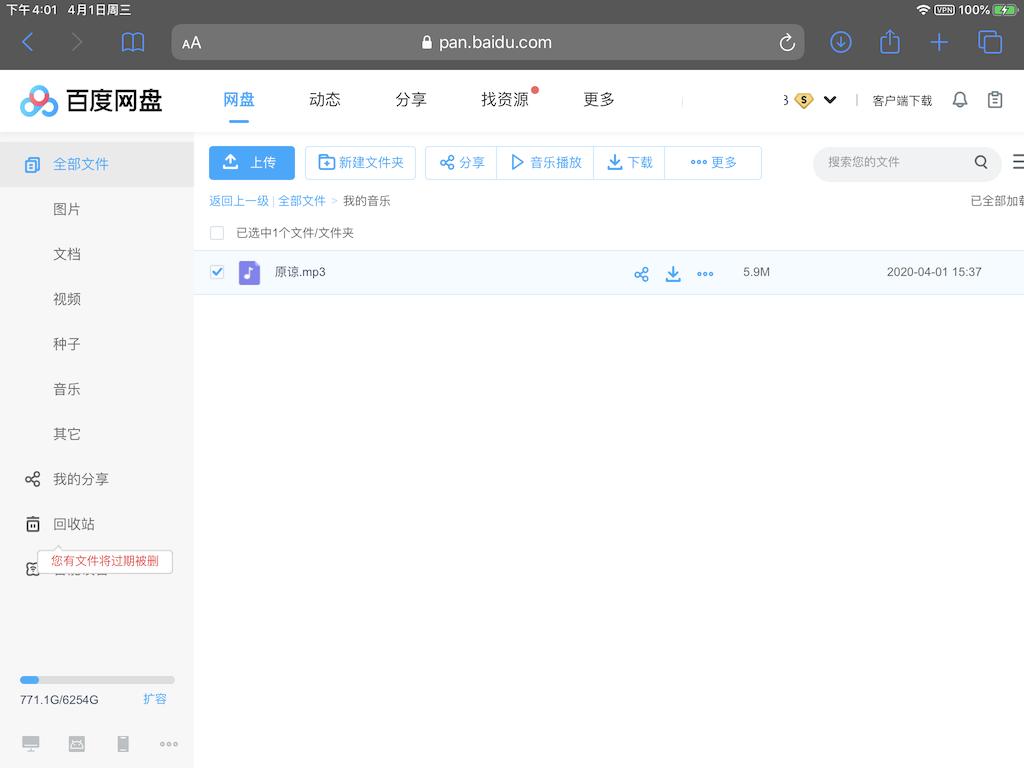The height and width of the screenshot is (768, 1024).
Task: Click the task list clipboard icon
Action: coord(993,100)
